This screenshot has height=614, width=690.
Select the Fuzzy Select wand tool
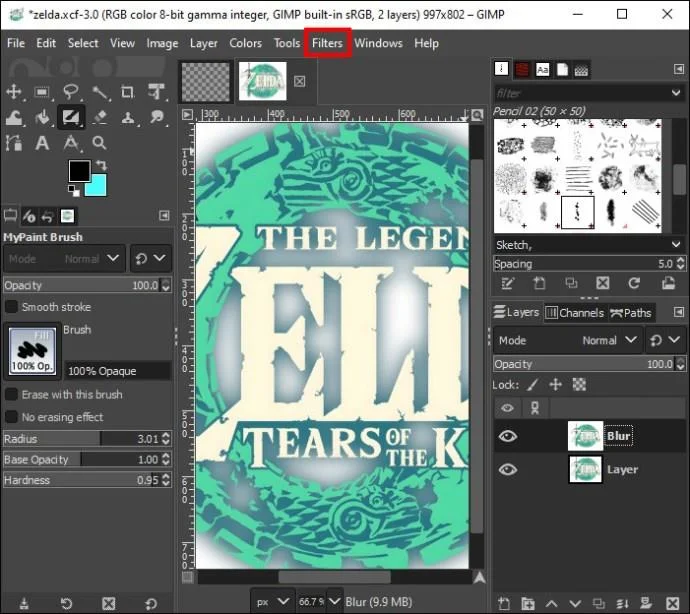pyautogui.click(x=100, y=92)
